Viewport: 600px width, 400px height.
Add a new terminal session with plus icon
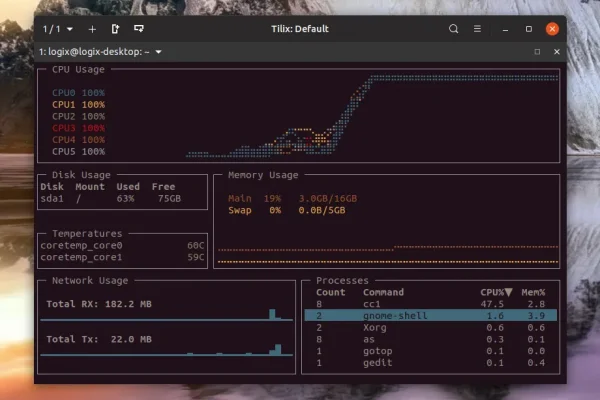(x=92, y=29)
